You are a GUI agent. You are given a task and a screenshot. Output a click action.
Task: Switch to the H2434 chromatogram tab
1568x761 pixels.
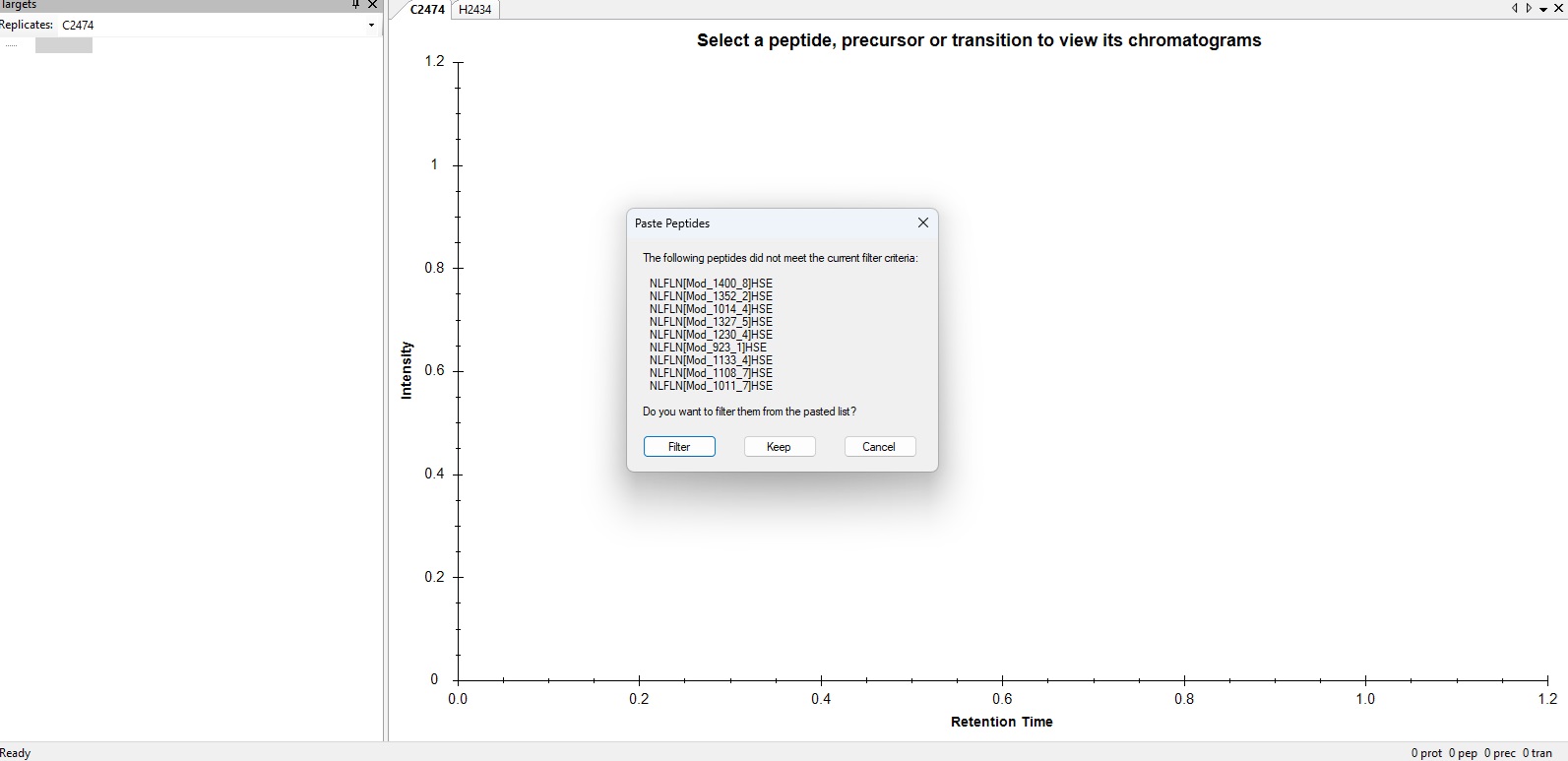coord(475,10)
